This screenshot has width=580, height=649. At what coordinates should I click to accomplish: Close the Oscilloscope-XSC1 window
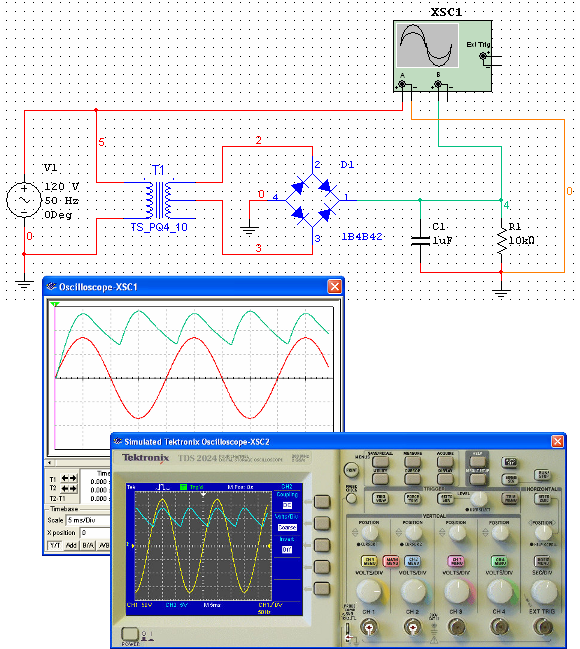coord(335,286)
